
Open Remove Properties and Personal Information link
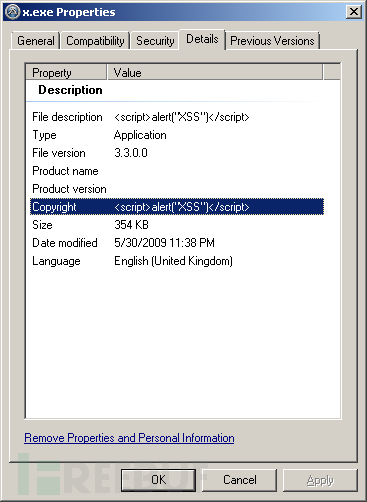pos(129,438)
